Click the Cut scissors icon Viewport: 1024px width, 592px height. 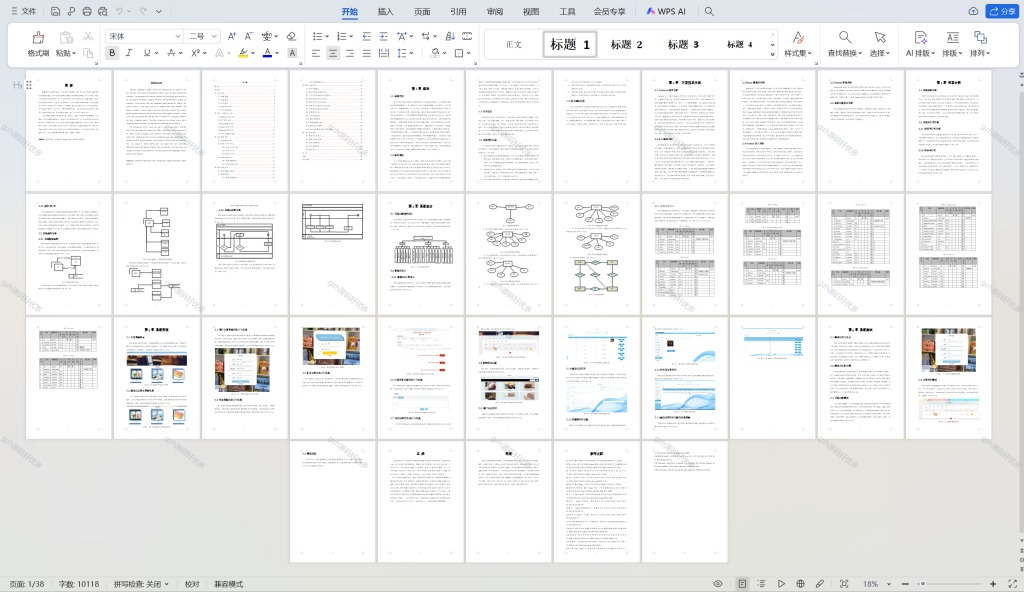(x=88, y=37)
